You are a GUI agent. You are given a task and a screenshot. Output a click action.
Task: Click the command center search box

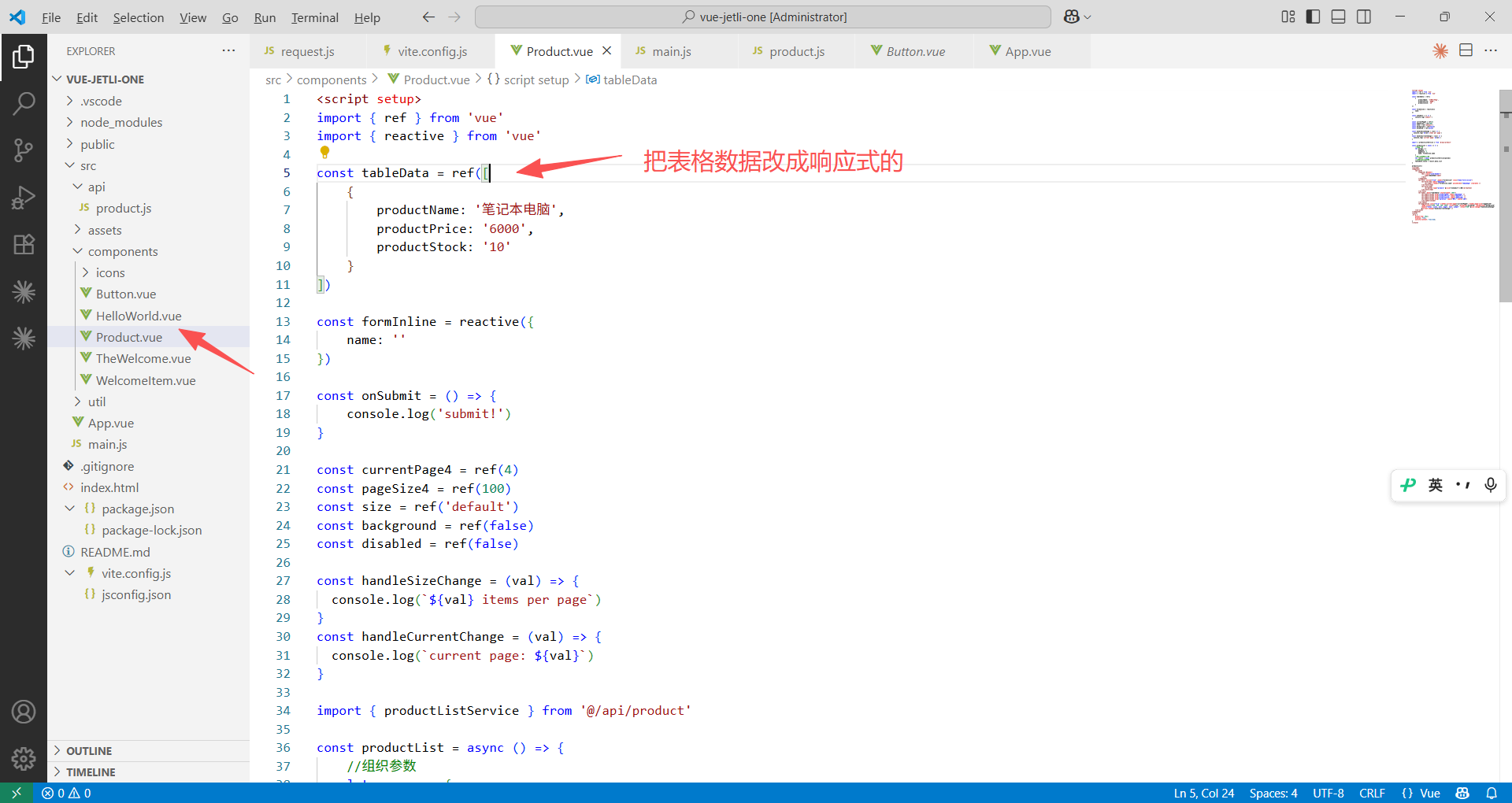[762, 17]
